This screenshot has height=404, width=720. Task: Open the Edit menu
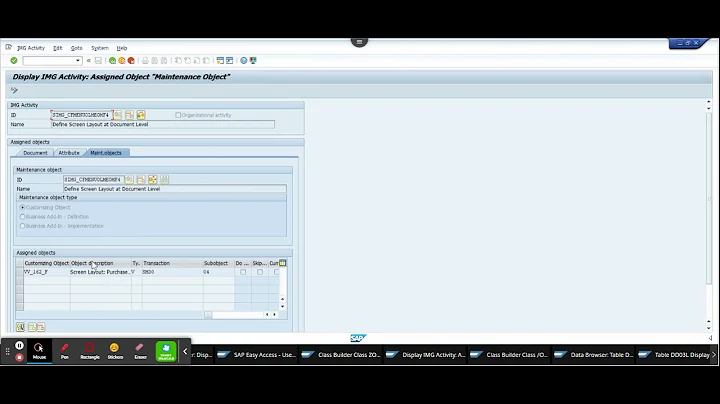(57, 48)
